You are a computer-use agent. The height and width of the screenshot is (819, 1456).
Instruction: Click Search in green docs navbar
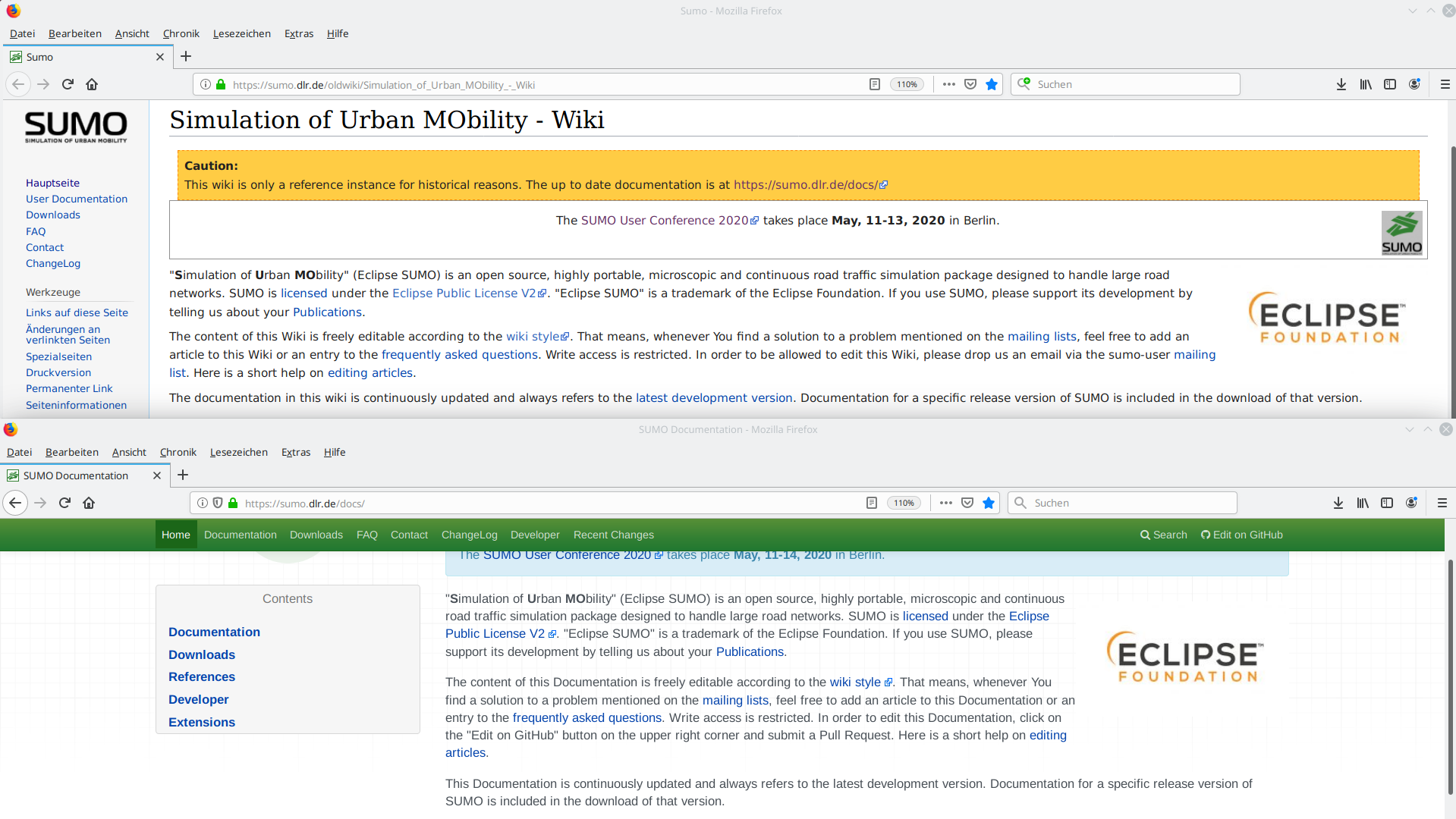(1163, 535)
